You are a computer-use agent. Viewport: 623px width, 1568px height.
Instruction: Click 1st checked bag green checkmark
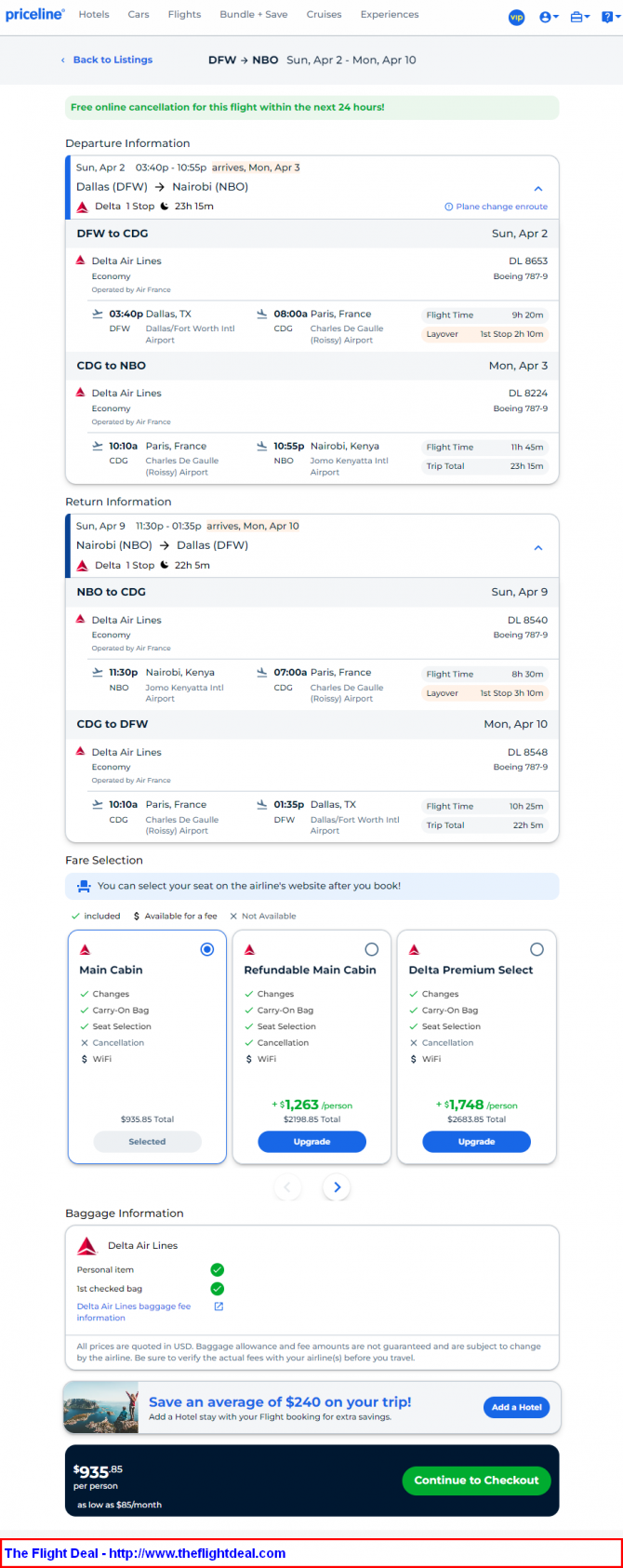[x=217, y=1289]
